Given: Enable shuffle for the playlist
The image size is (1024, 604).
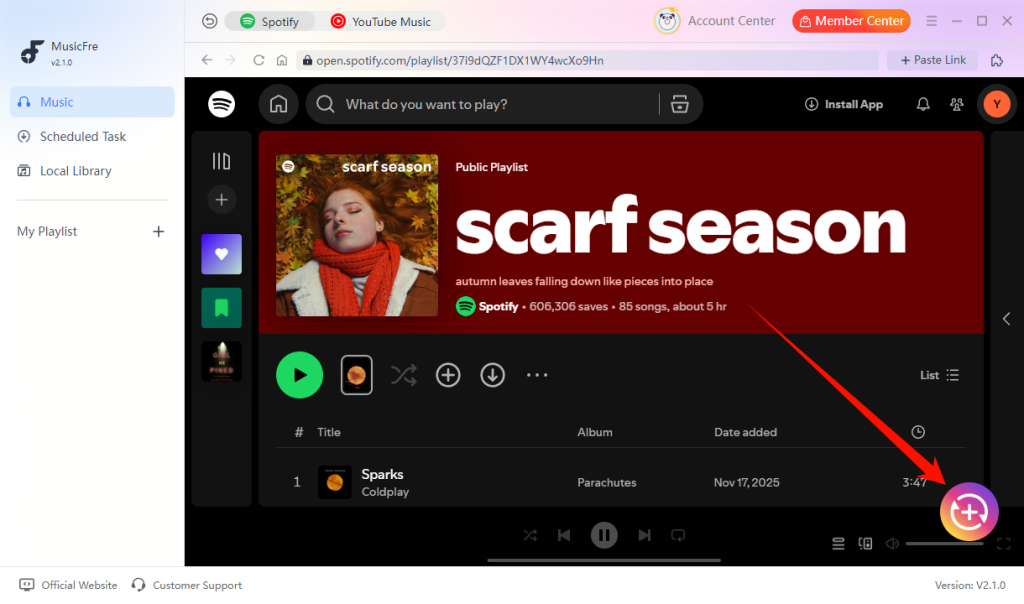Looking at the screenshot, I should pyautogui.click(x=404, y=375).
